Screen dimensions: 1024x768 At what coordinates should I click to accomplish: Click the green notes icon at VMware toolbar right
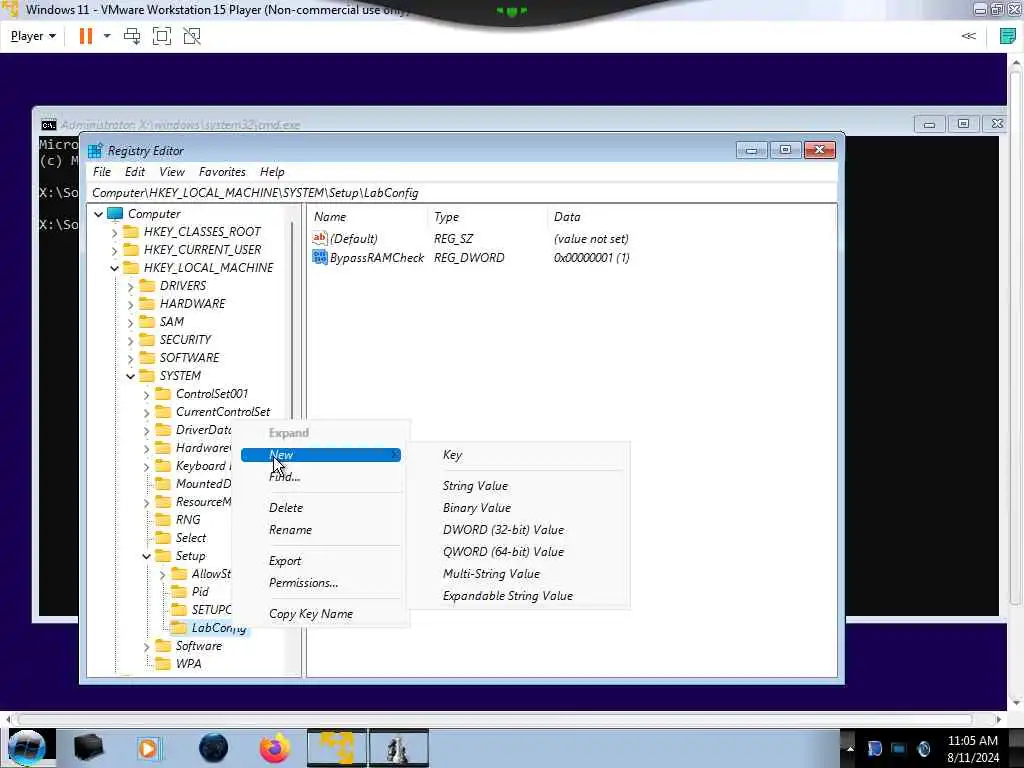(x=1008, y=36)
